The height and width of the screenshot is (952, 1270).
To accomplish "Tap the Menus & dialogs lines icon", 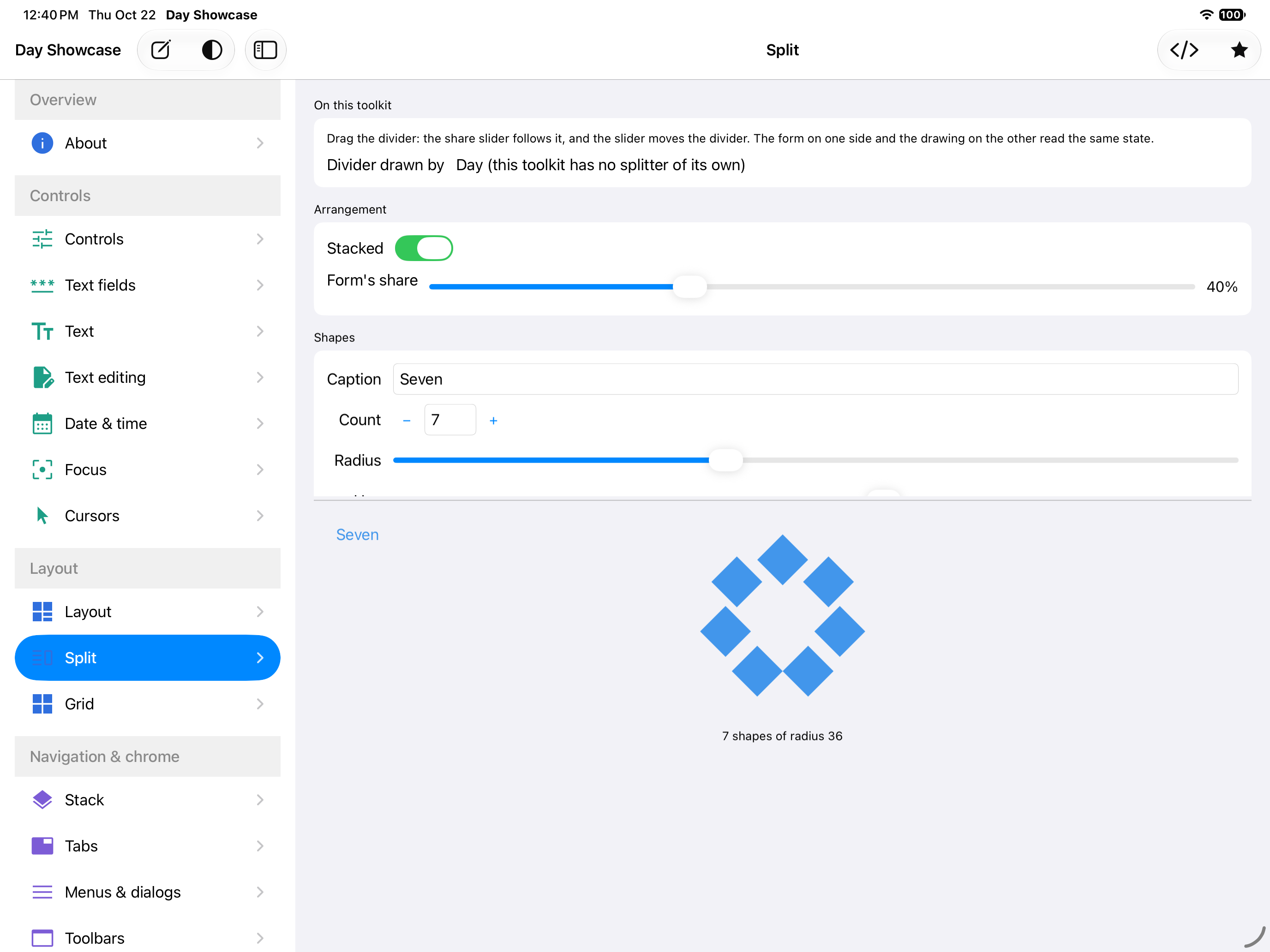I will click(42, 892).
